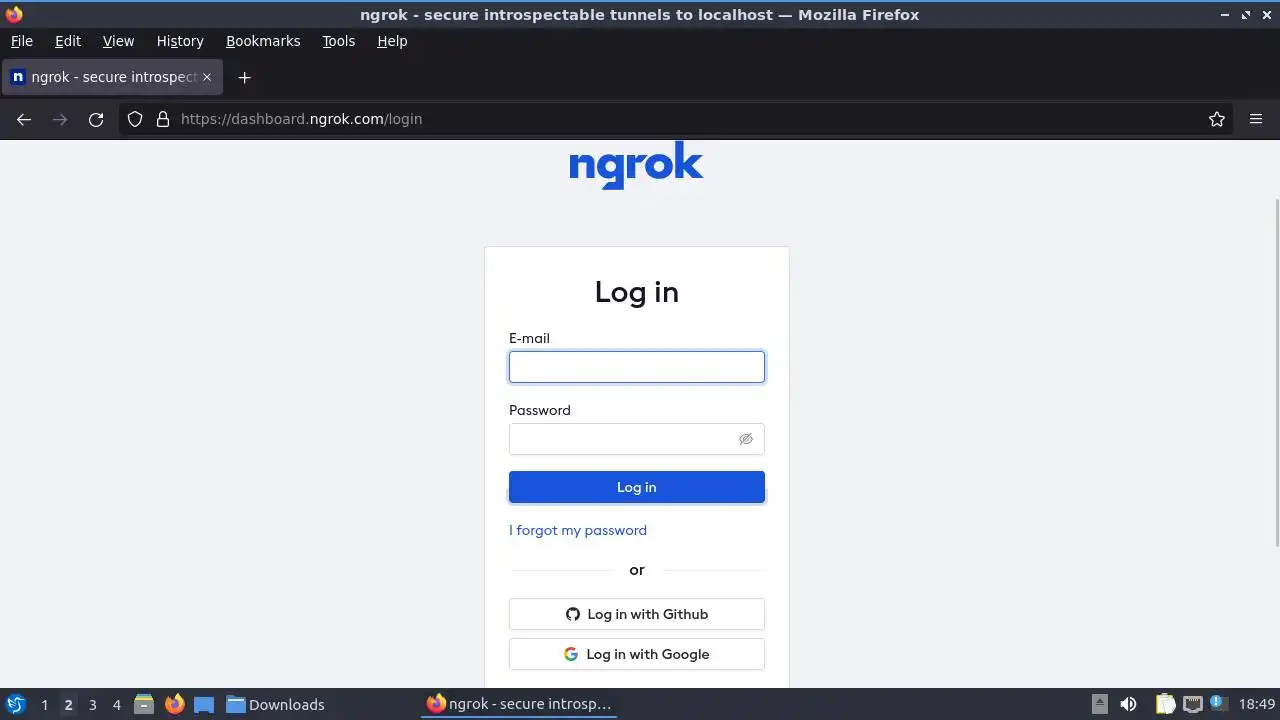
Task: Open the Bookmarks menu
Action: pyautogui.click(x=263, y=41)
